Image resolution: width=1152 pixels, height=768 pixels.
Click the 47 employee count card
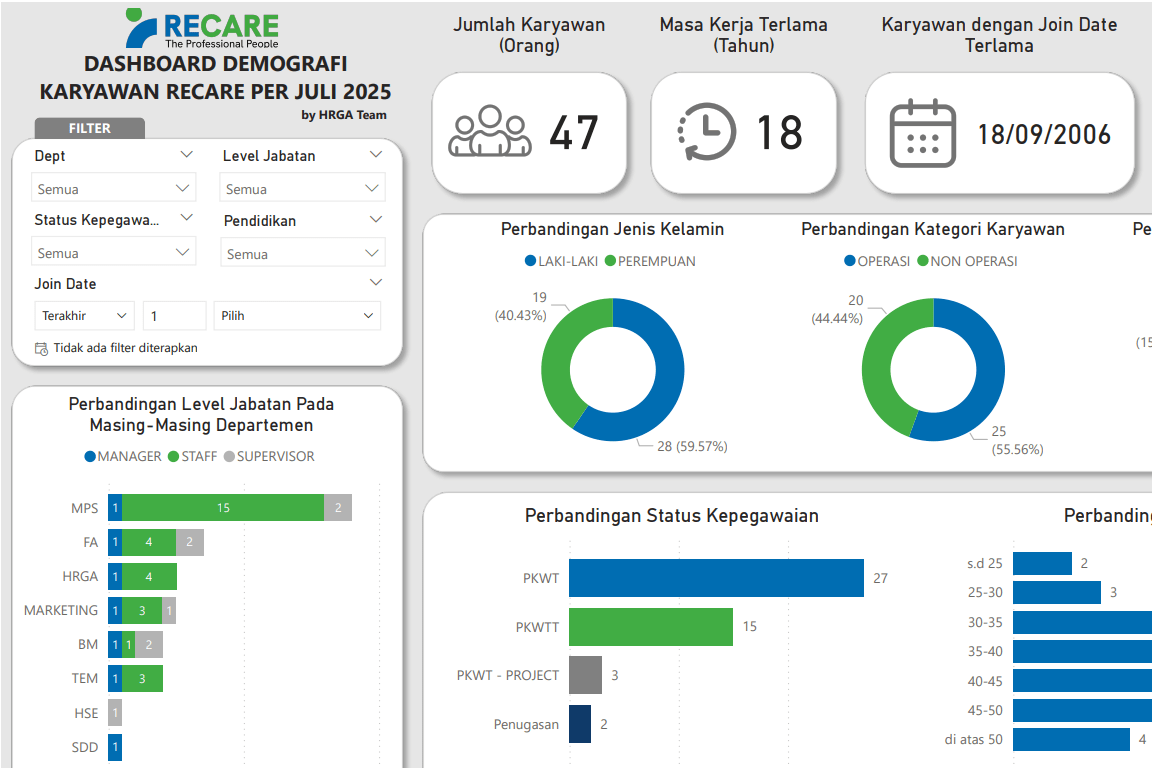(529, 133)
